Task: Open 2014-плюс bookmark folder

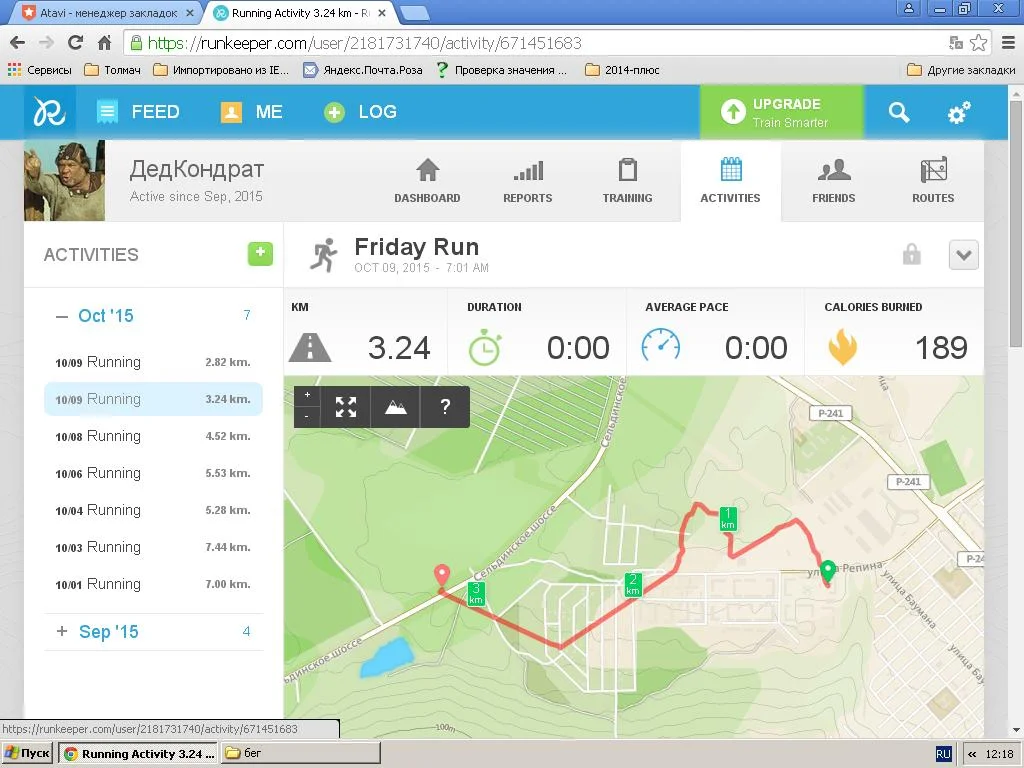Action: pyautogui.click(x=622, y=70)
